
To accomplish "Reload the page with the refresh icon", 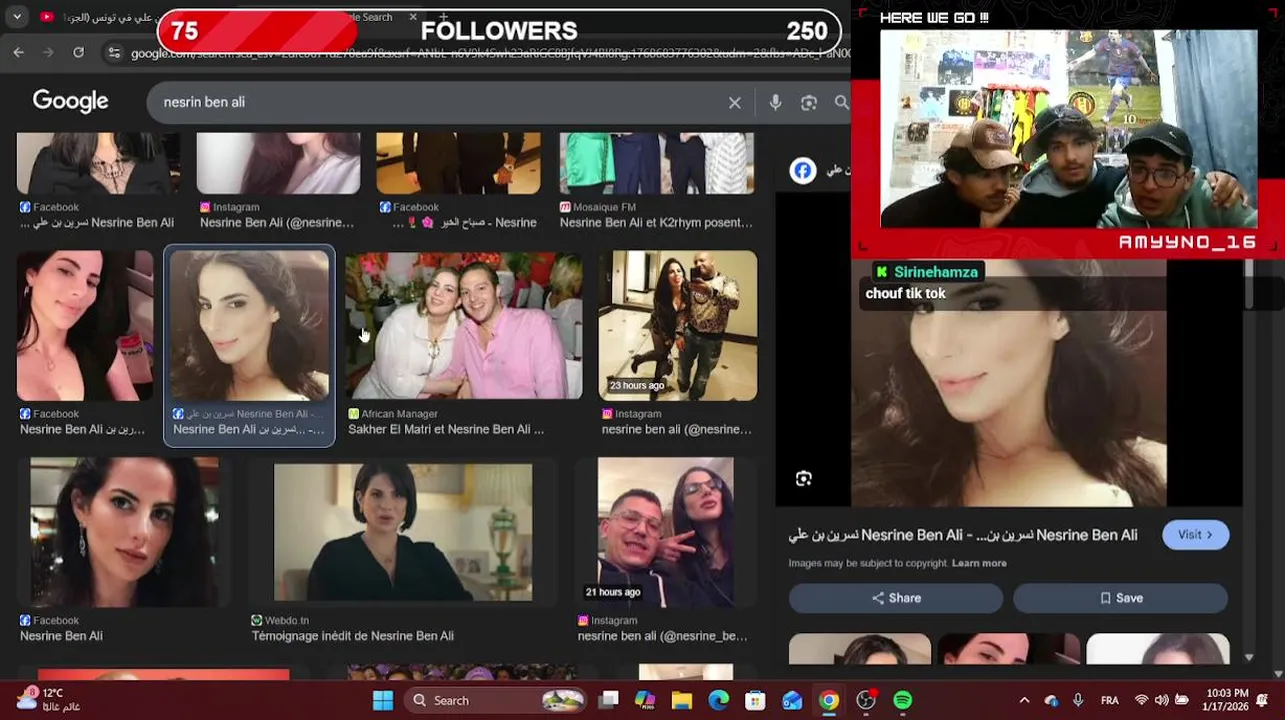I will 78,53.
